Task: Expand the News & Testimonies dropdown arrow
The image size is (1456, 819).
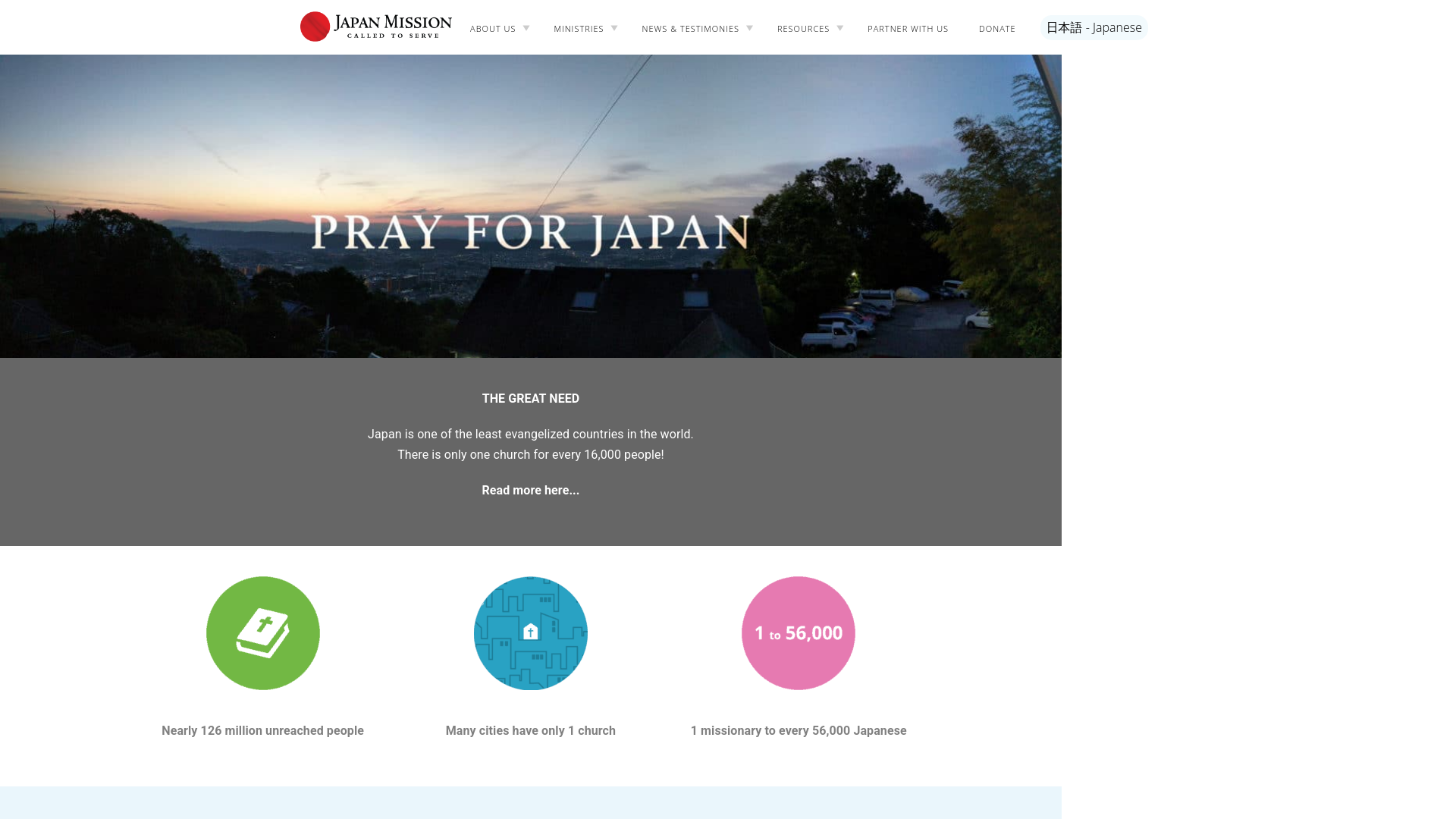Action: pos(749,28)
